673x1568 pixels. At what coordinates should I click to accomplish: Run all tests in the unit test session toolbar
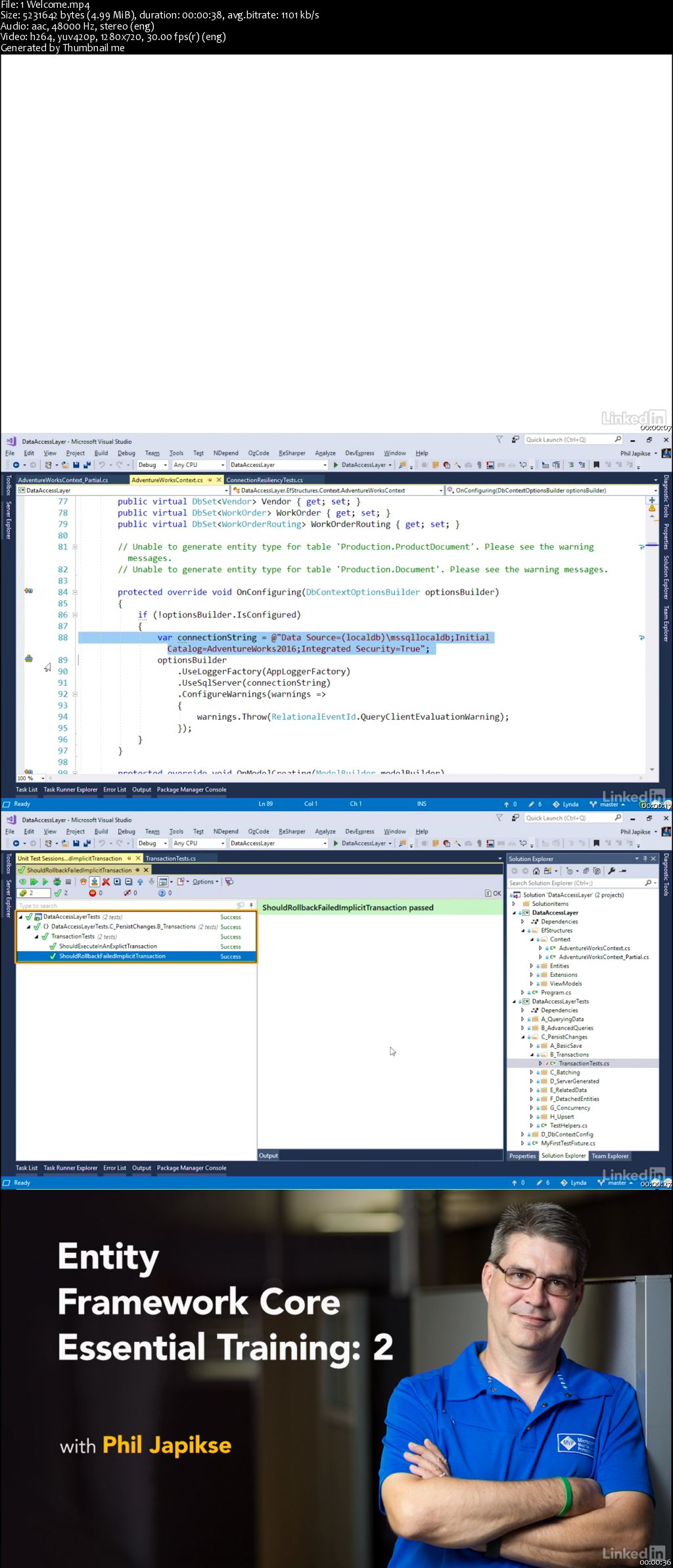coord(34,882)
